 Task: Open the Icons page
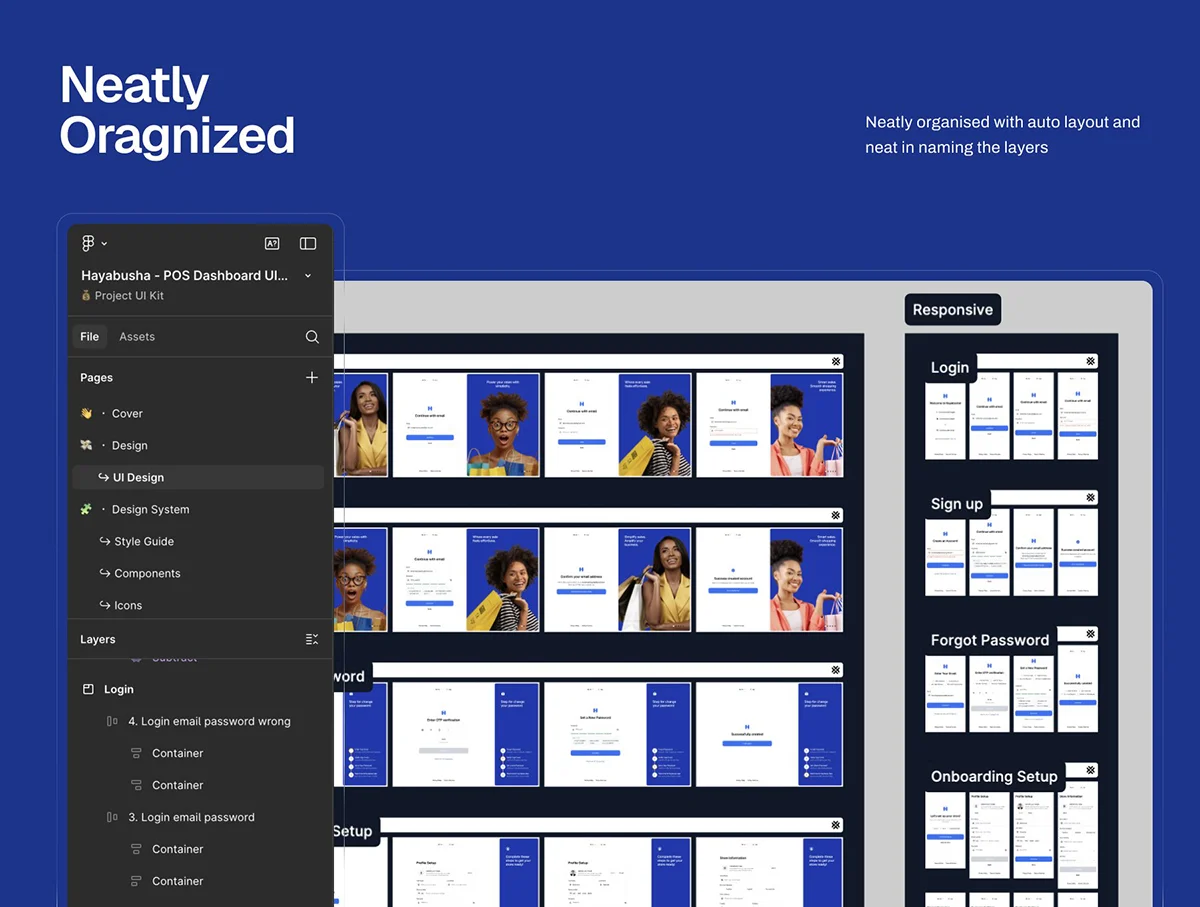click(128, 605)
